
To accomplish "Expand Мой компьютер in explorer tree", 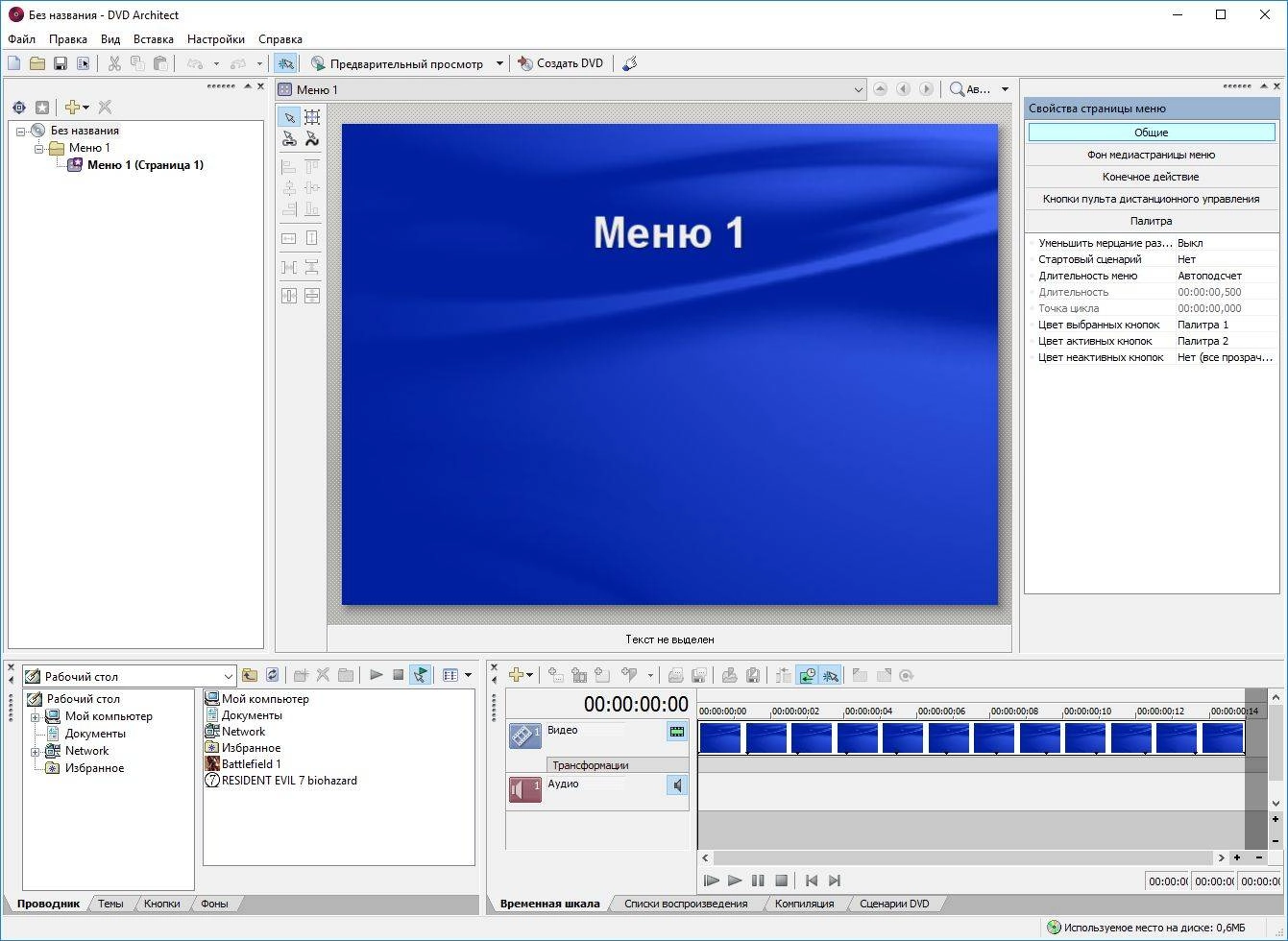I will (35, 716).
